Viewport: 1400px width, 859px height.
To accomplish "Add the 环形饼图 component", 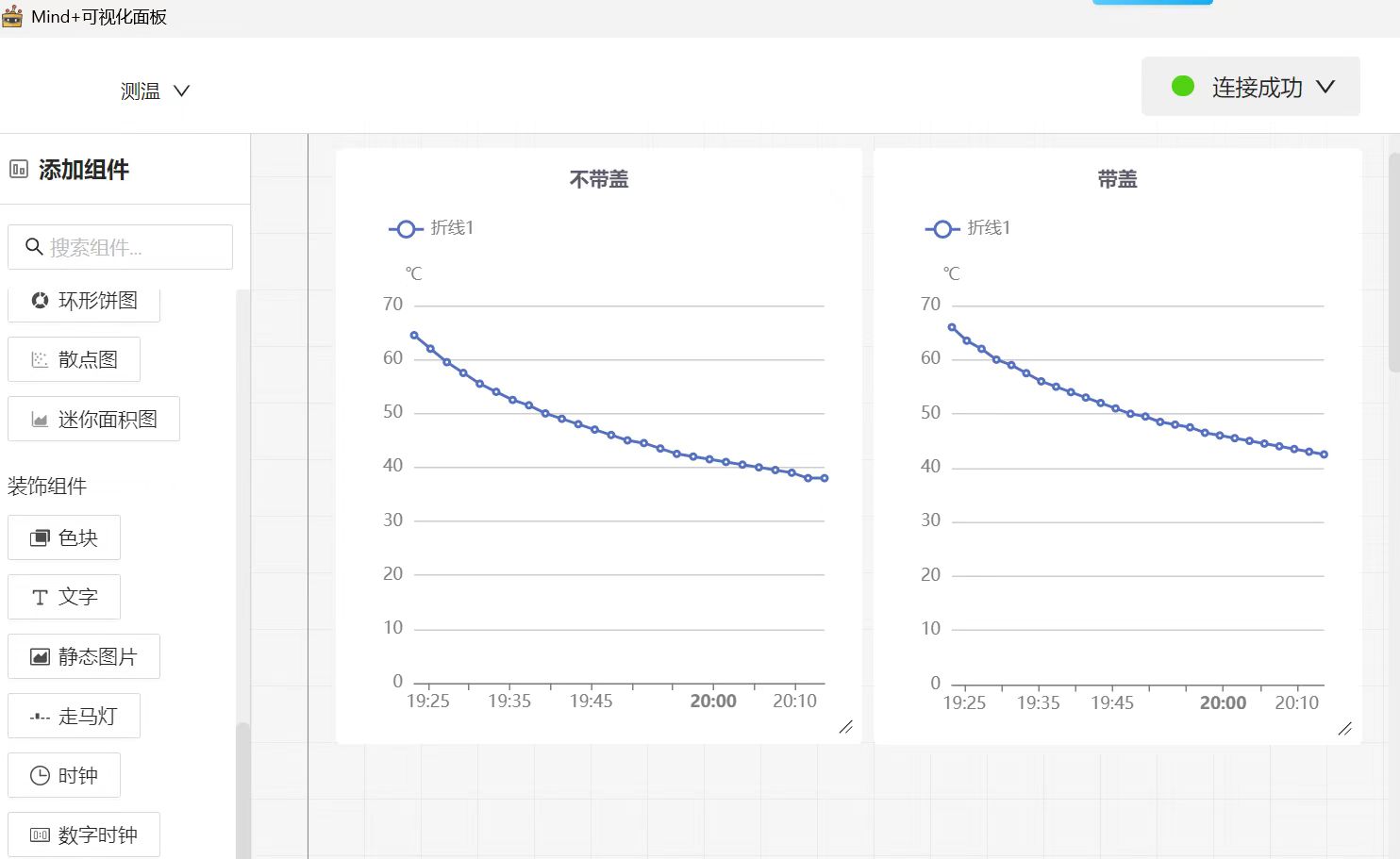I will click(x=84, y=302).
